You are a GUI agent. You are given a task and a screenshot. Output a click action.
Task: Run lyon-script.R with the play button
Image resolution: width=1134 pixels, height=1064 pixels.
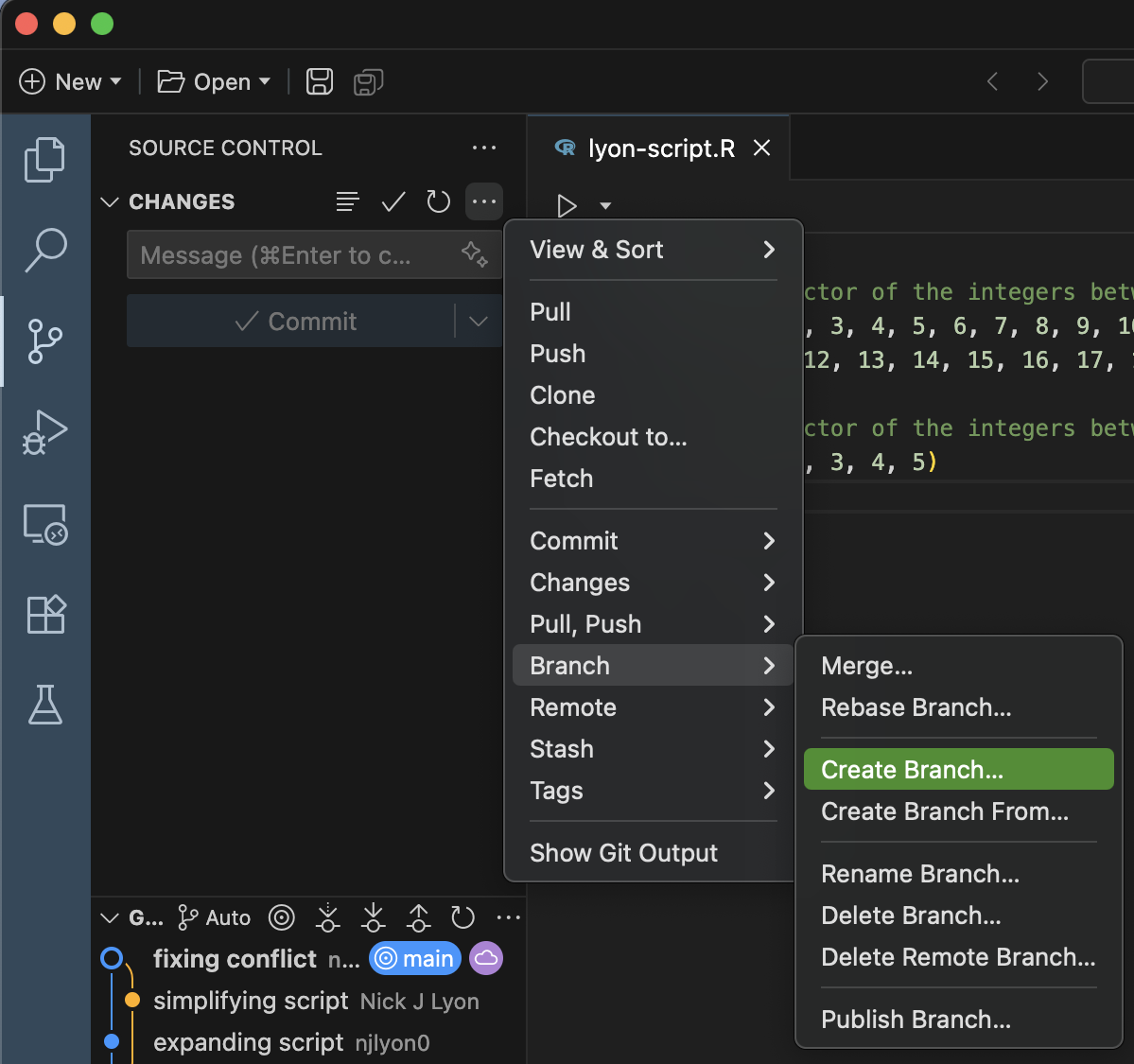(567, 206)
